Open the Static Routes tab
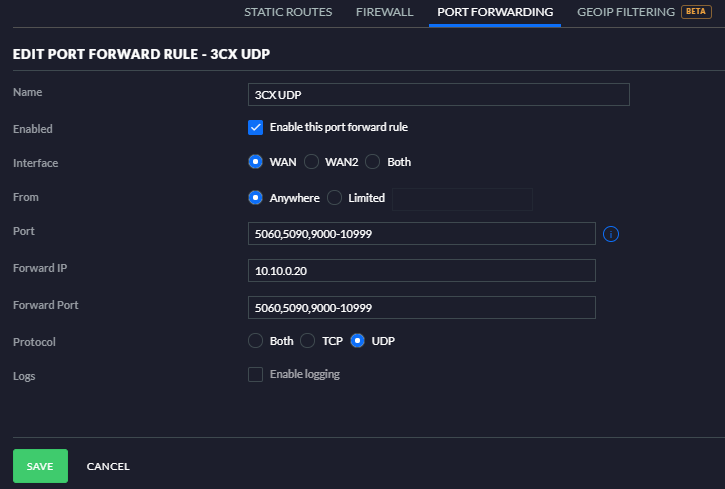The image size is (725, 489). coord(288,12)
